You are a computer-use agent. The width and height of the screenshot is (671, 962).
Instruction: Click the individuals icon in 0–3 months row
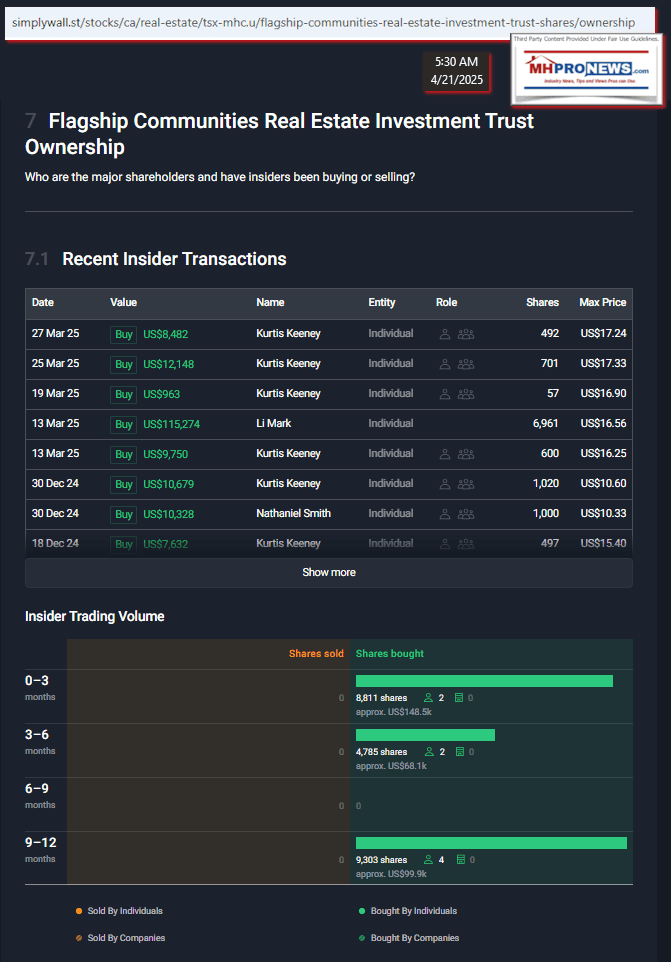(428, 698)
